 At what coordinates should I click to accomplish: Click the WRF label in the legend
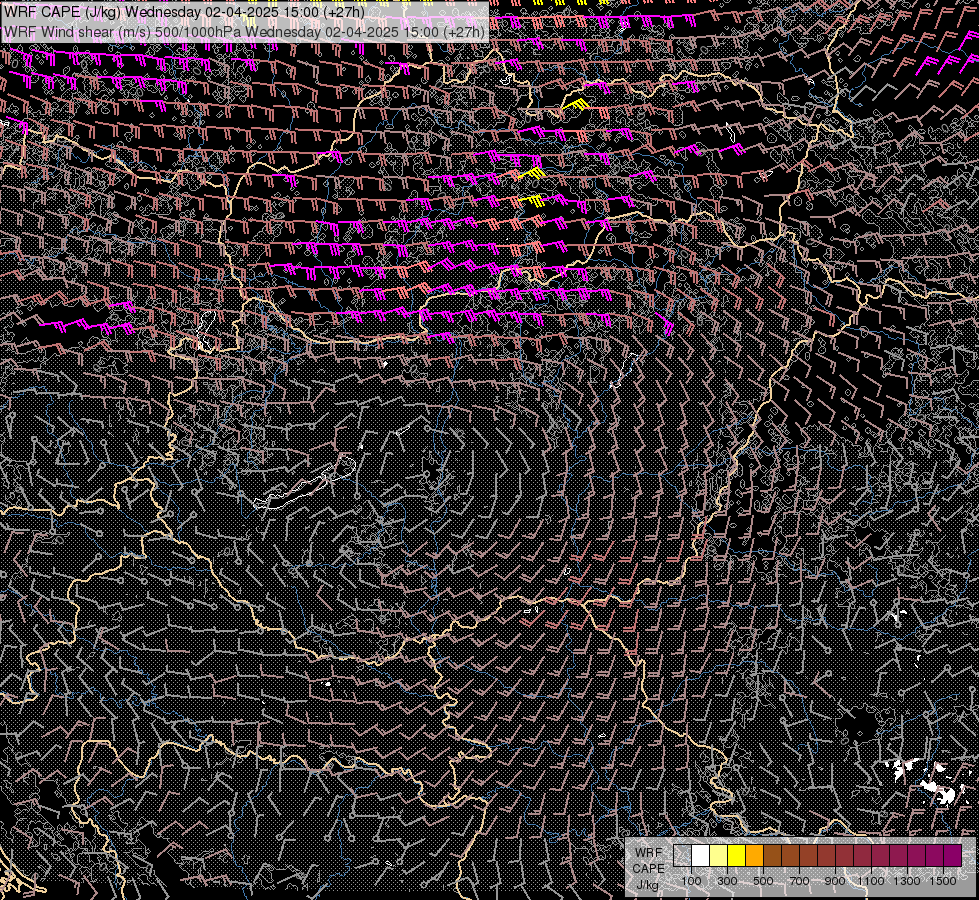[649, 853]
